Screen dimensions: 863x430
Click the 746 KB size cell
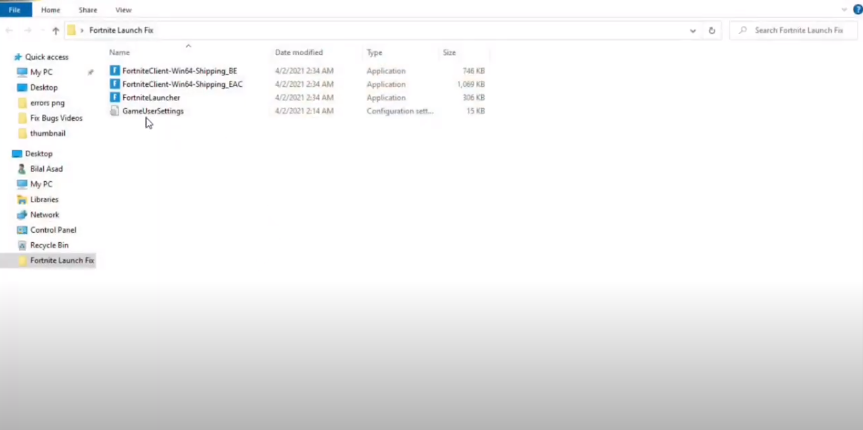(x=473, y=71)
